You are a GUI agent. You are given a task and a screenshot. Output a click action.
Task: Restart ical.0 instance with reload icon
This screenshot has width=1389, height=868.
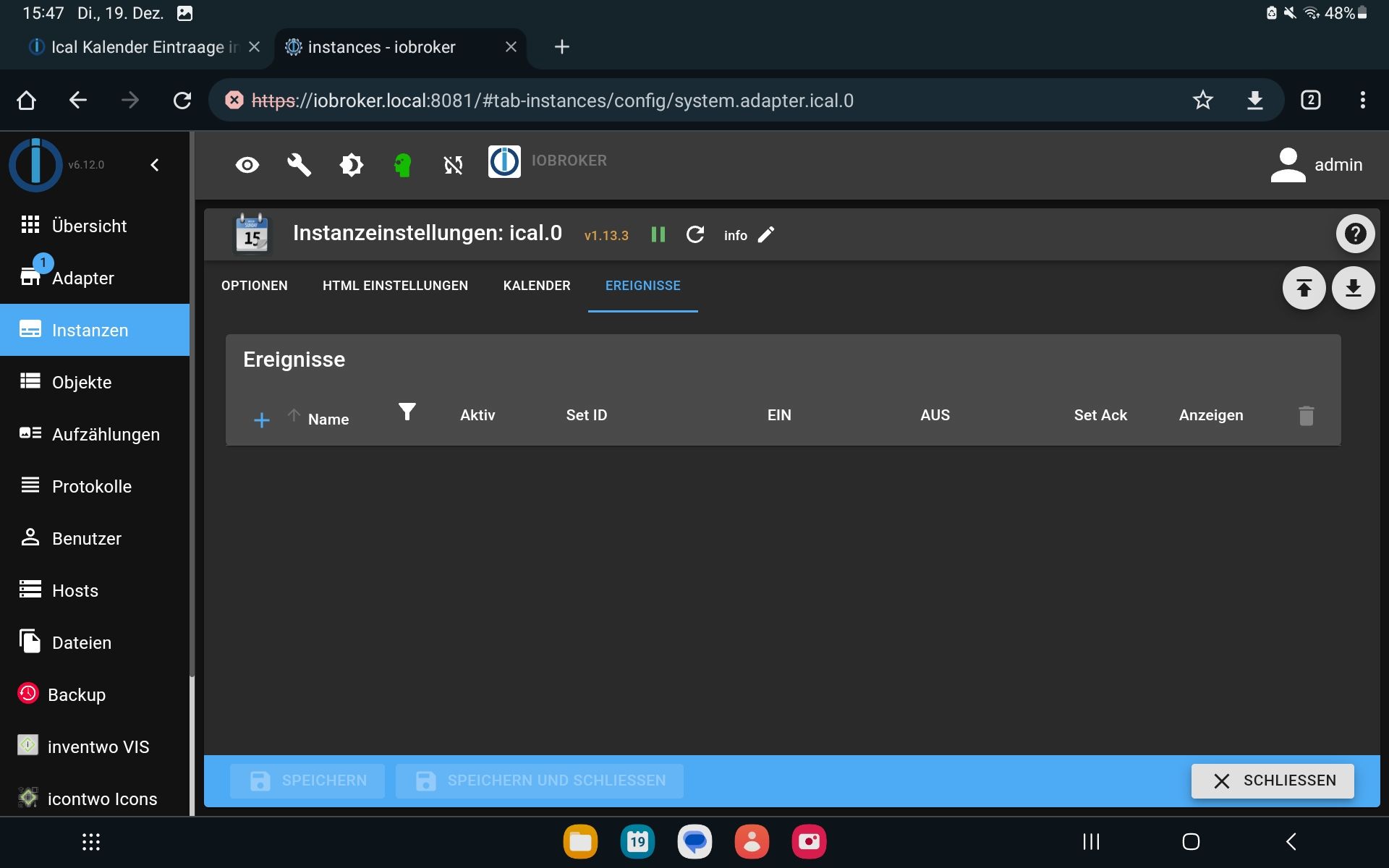(x=695, y=234)
